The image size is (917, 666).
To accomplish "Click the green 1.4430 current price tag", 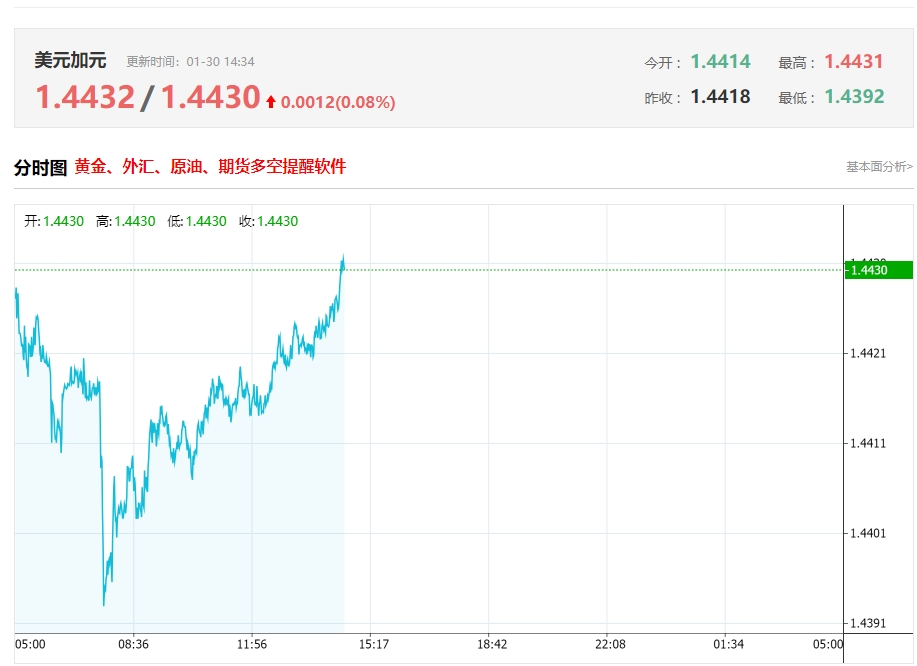I will [878, 270].
